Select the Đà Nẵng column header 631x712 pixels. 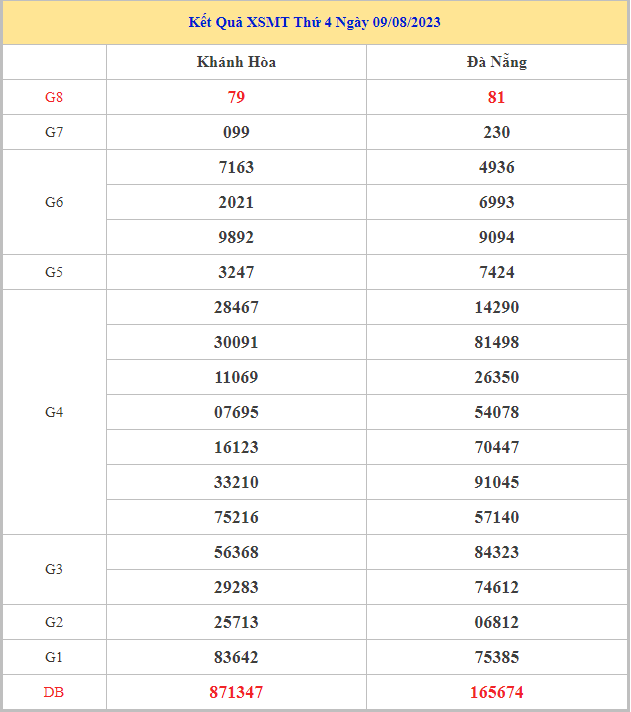click(x=496, y=62)
